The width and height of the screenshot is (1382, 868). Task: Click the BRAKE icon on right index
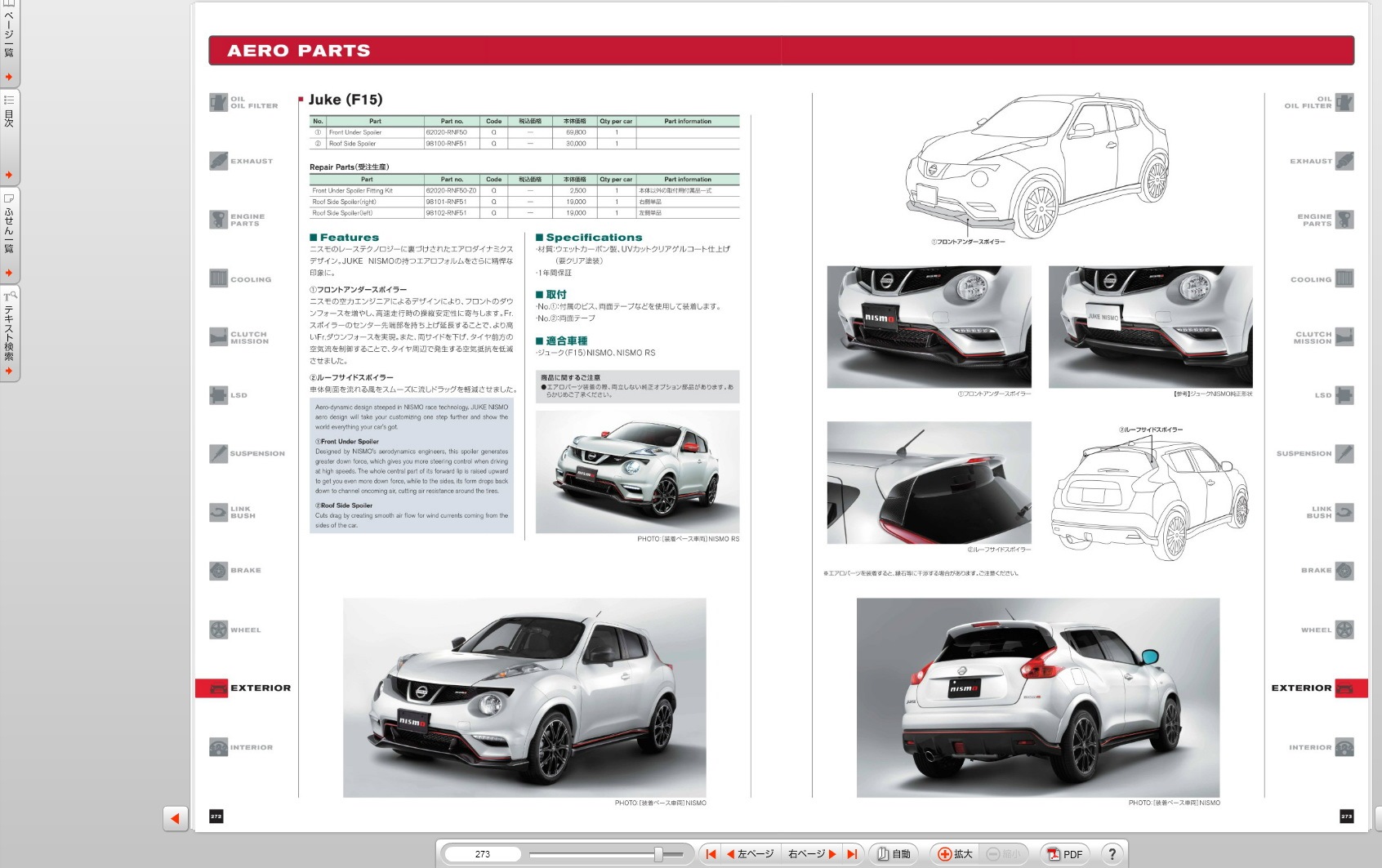pyautogui.click(x=1344, y=571)
